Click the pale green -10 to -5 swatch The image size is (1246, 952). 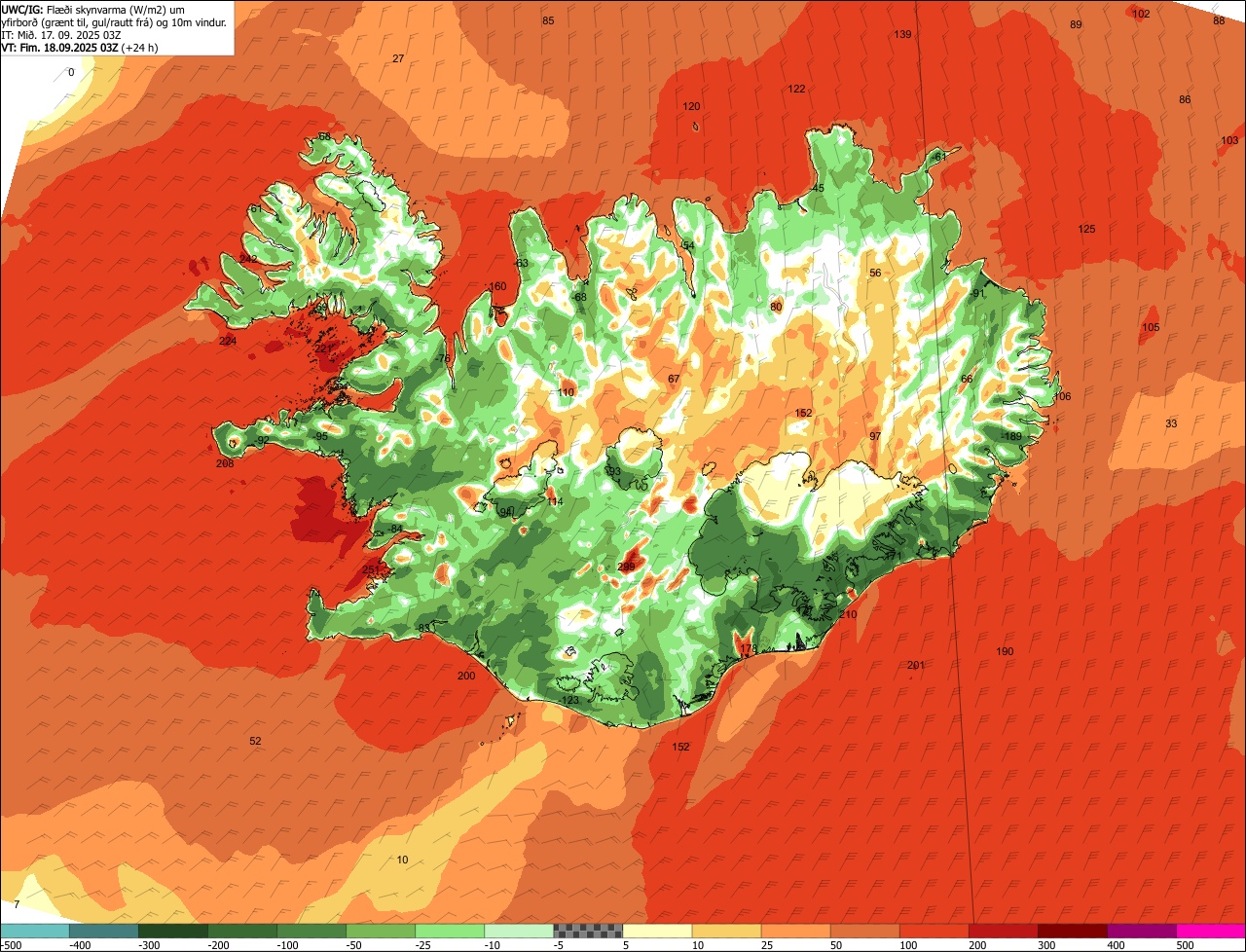click(519, 931)
